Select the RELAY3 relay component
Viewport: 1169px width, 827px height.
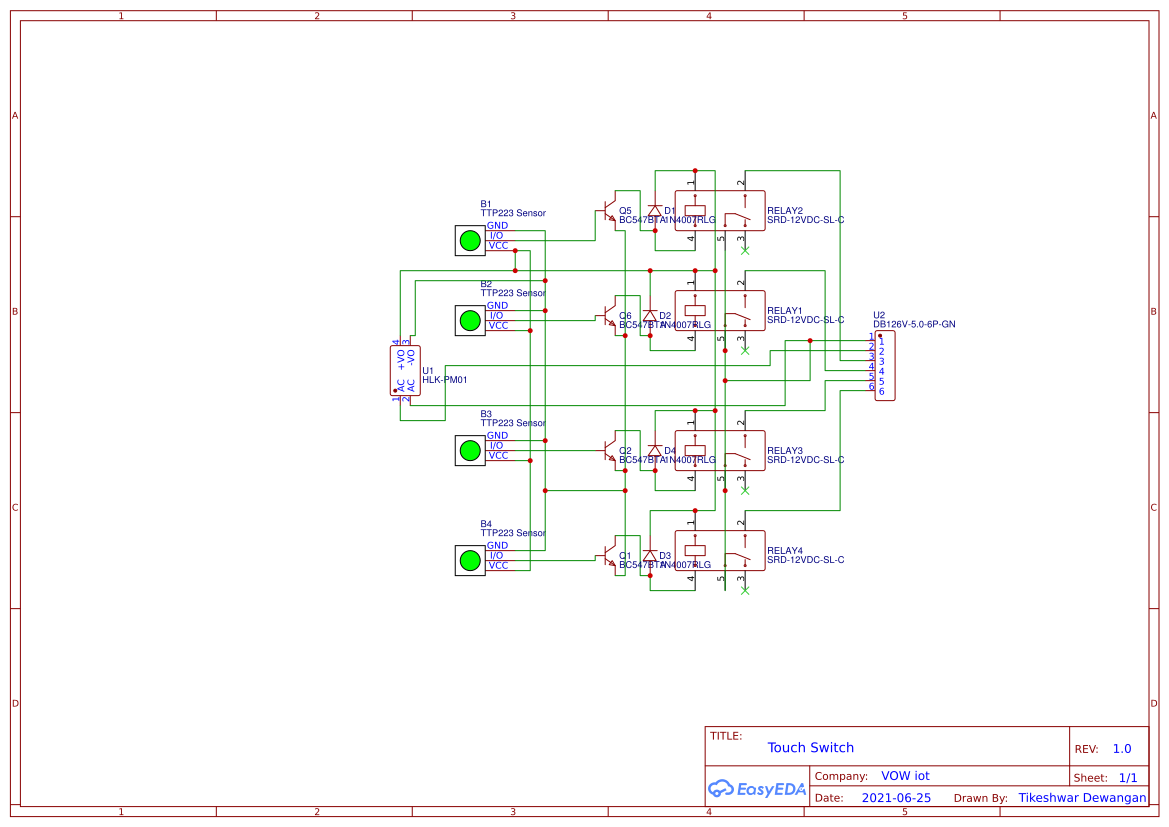click(x=720, y=451)
